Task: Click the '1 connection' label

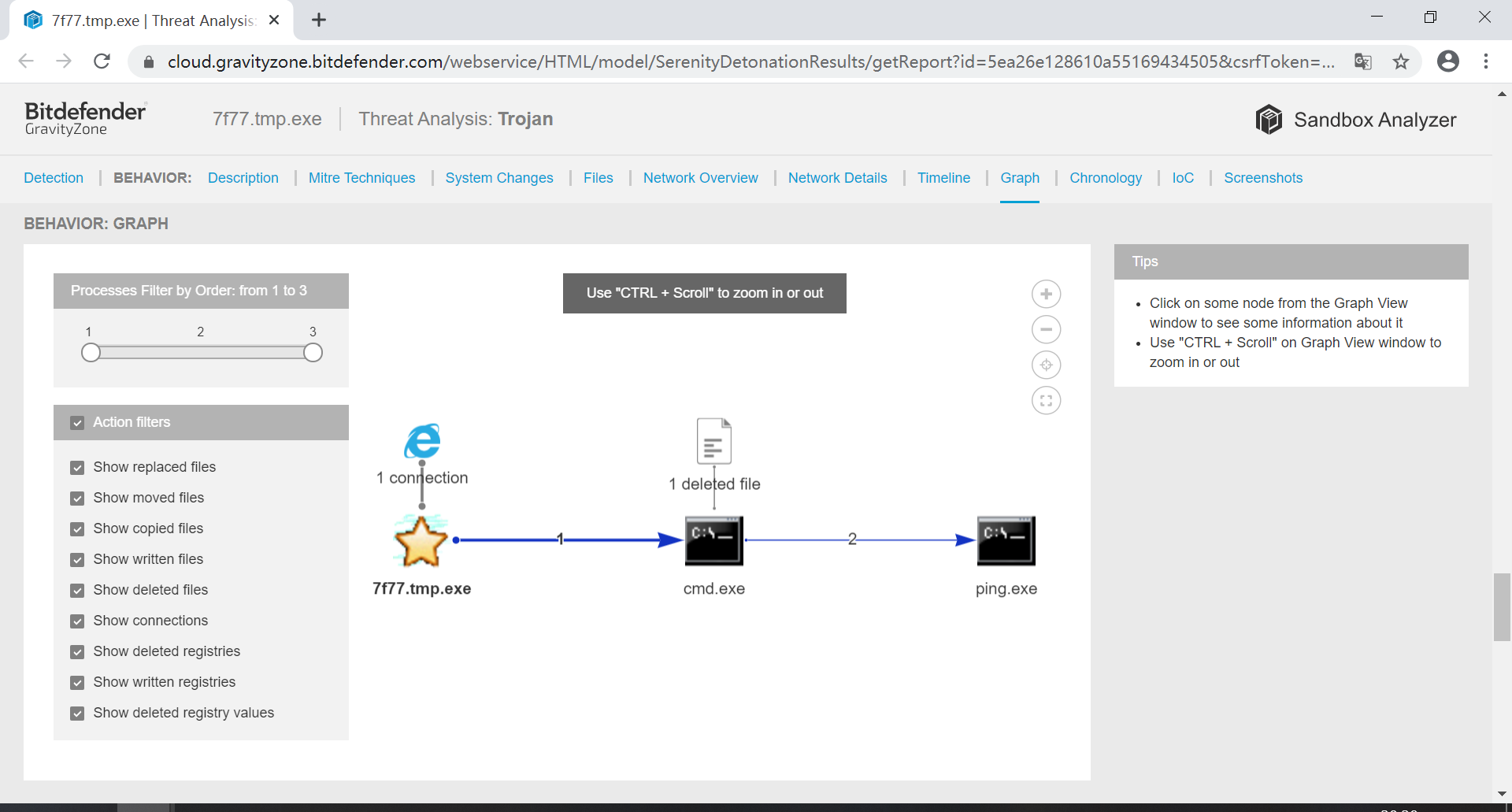Action: [422, 478]
